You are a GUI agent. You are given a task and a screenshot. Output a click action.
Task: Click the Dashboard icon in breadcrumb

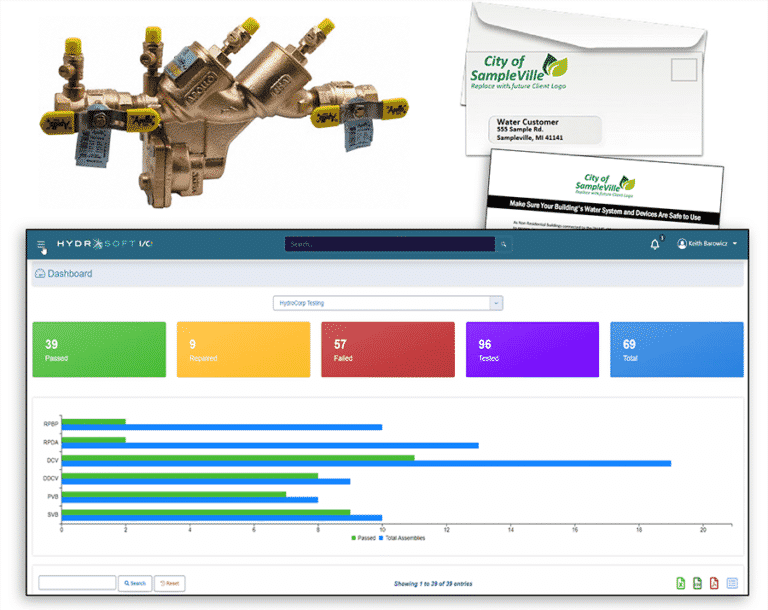tap(40, 273)
